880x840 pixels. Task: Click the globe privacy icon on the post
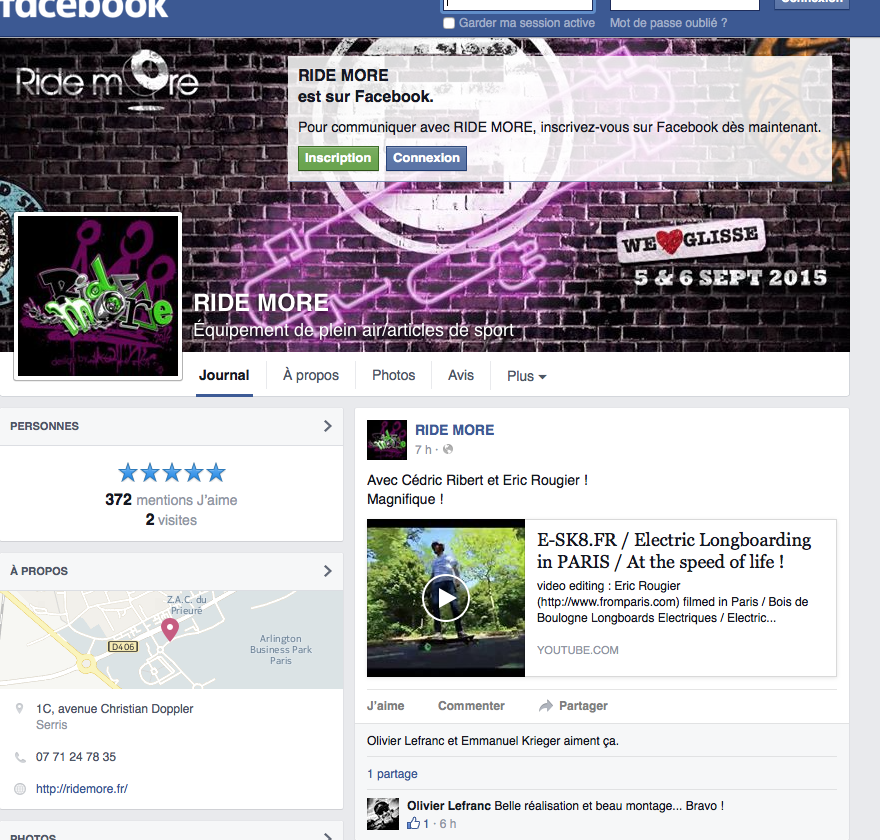point(448,449)
